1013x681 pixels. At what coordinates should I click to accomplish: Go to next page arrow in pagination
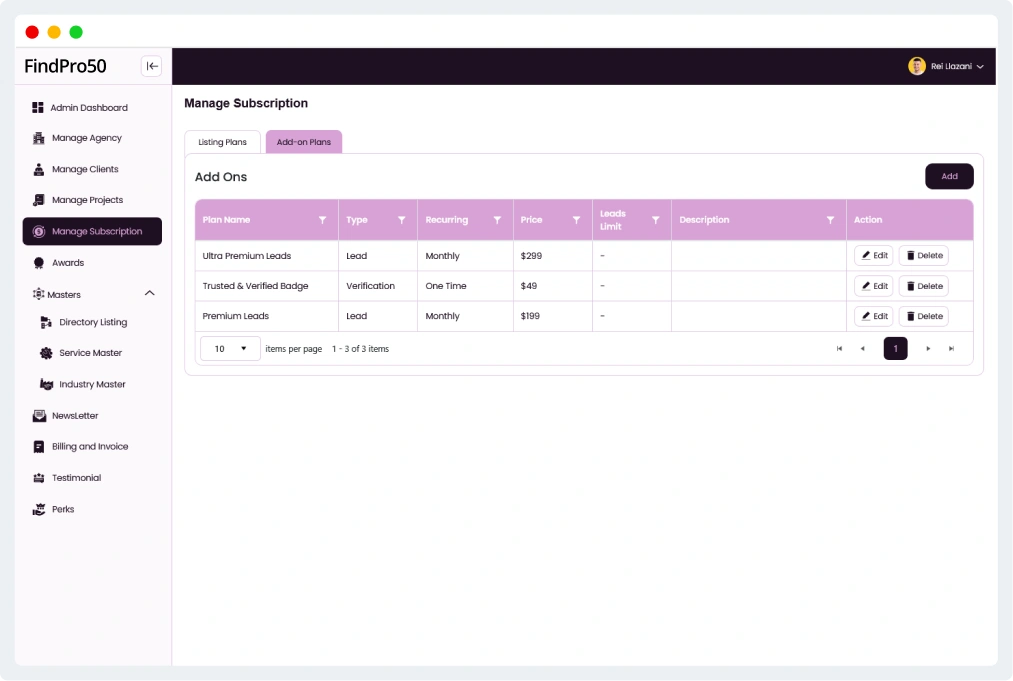[928, 349]
